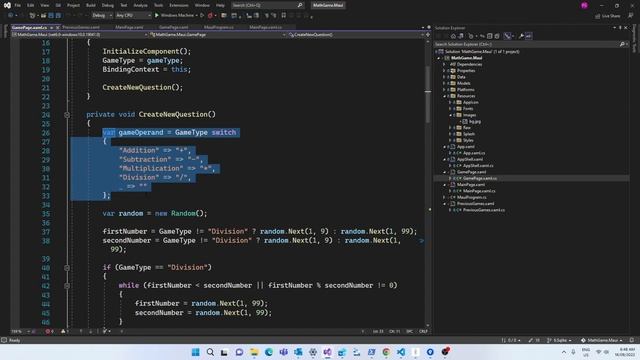Expand the Properties folder

[444, 71]
